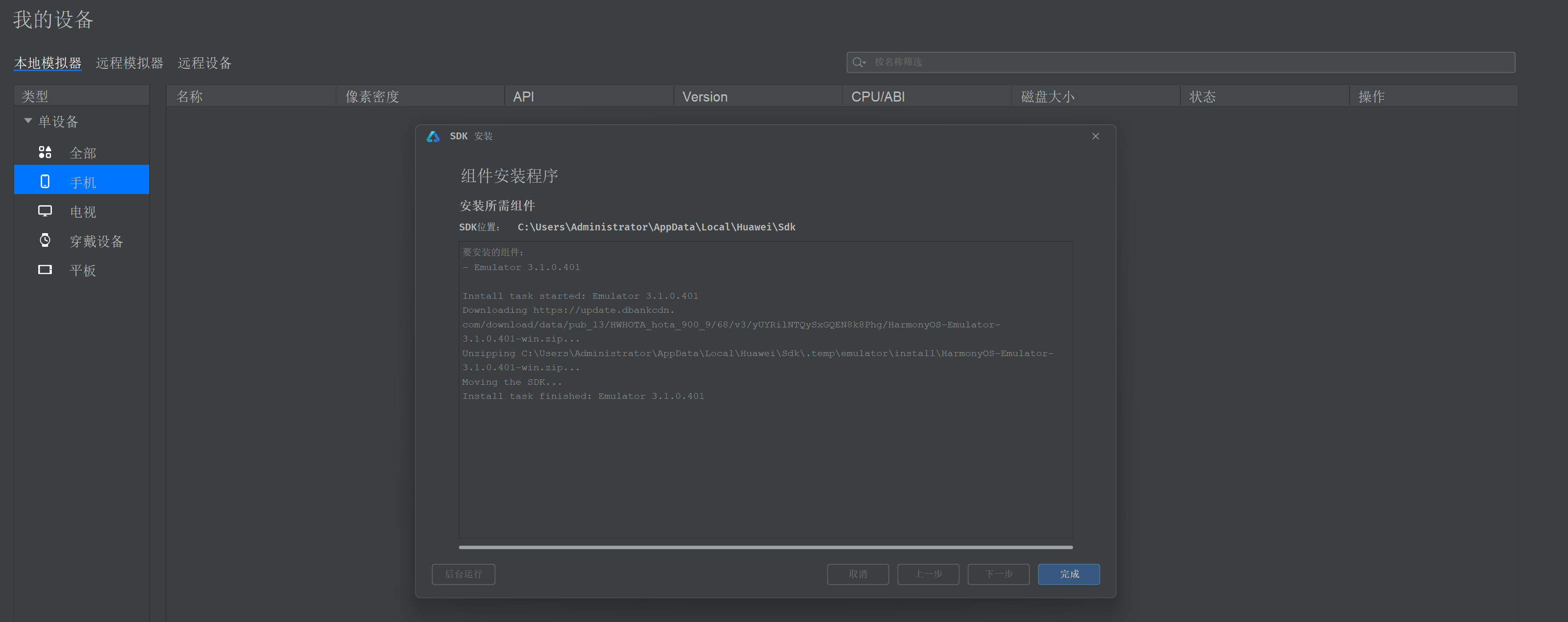Click the 状态 column header

[1265, 96]
